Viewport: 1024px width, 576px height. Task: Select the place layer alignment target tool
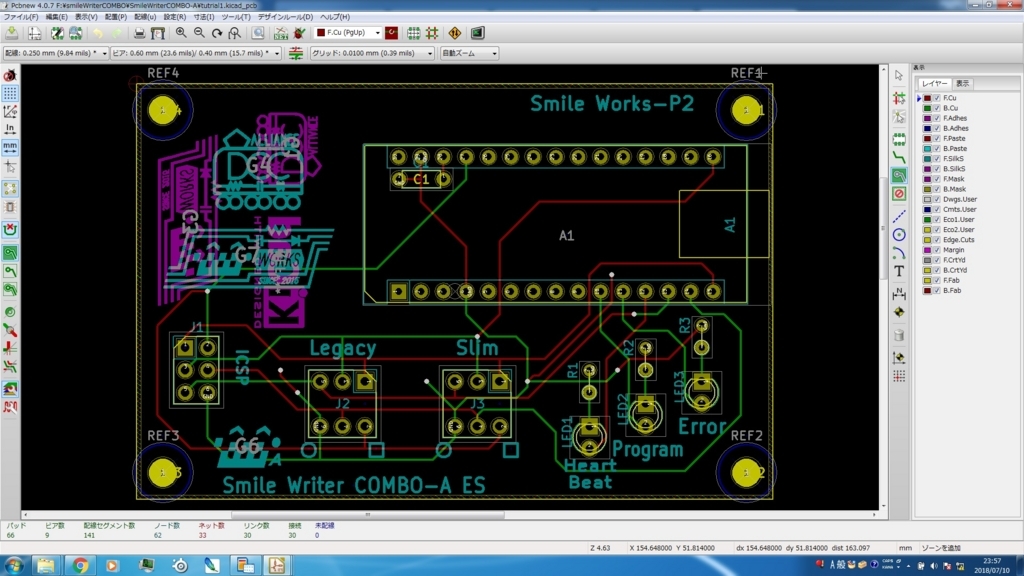click(899, 312)
